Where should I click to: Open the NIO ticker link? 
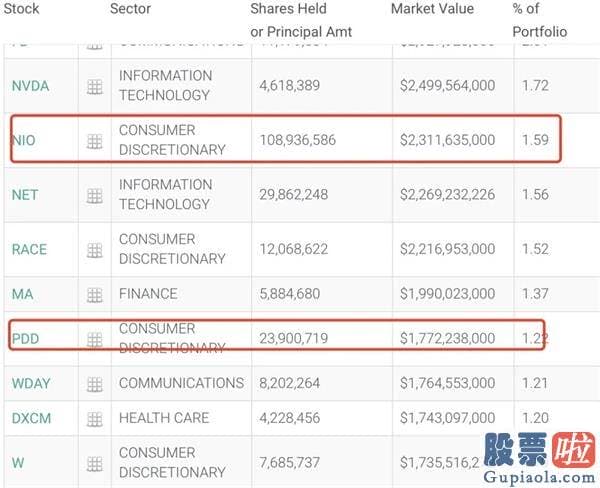(24, 140)
